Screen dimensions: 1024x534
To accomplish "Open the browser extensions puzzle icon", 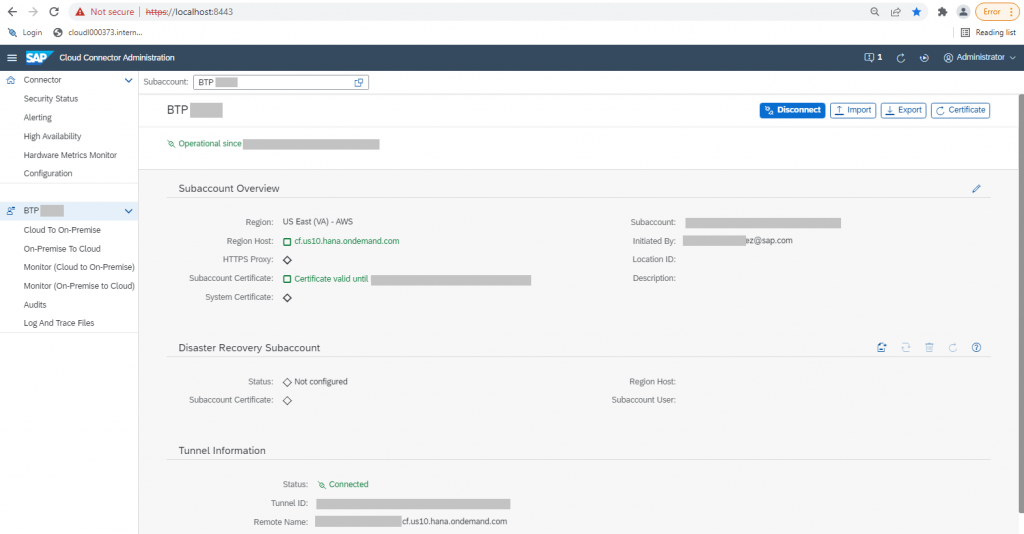I will [x=942, y=12].
